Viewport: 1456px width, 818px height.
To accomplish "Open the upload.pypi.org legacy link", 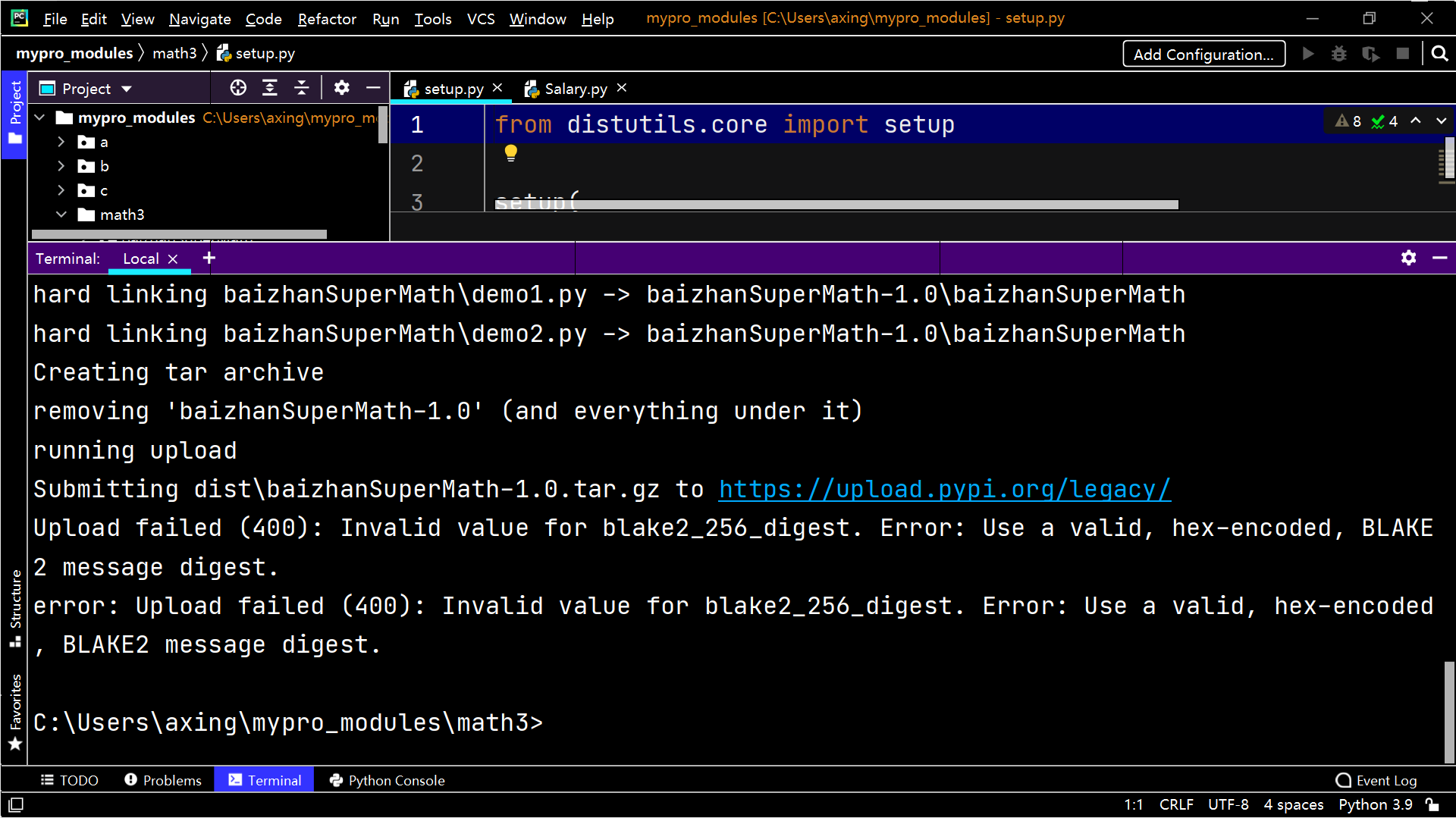I will (945, 489).
